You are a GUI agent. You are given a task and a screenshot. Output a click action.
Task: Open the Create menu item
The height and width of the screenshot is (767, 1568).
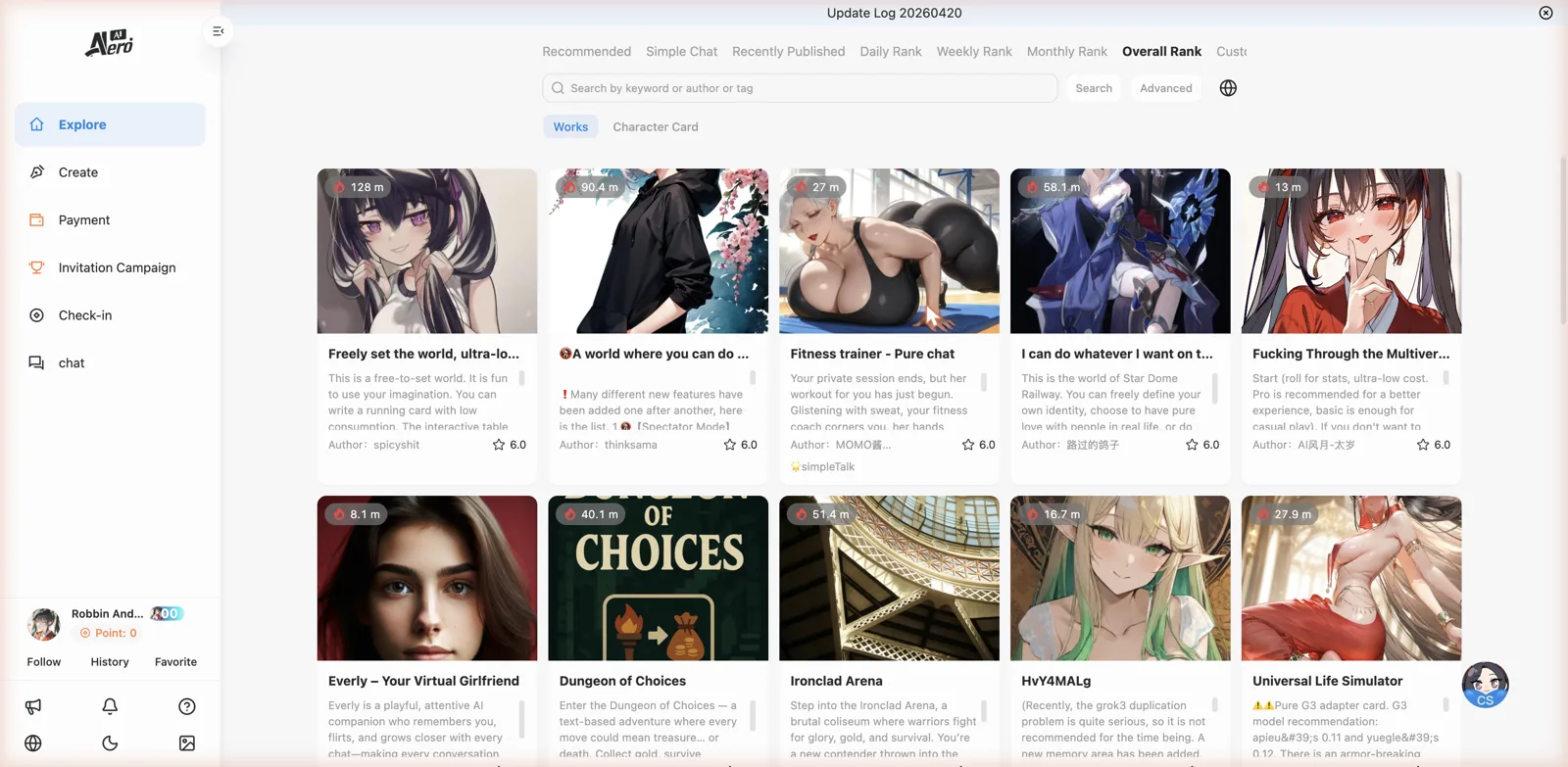tap(110, 171)
